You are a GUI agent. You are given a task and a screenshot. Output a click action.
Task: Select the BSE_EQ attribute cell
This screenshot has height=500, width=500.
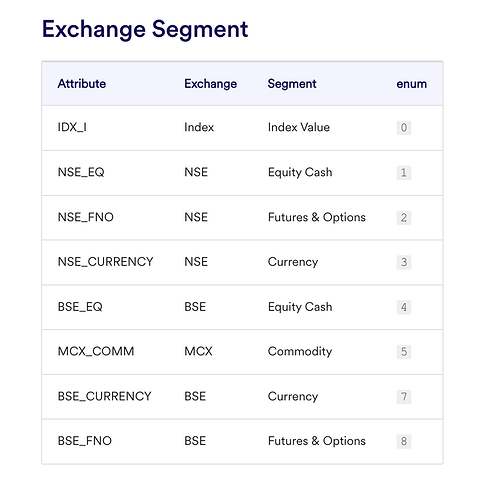pos(80,307)
